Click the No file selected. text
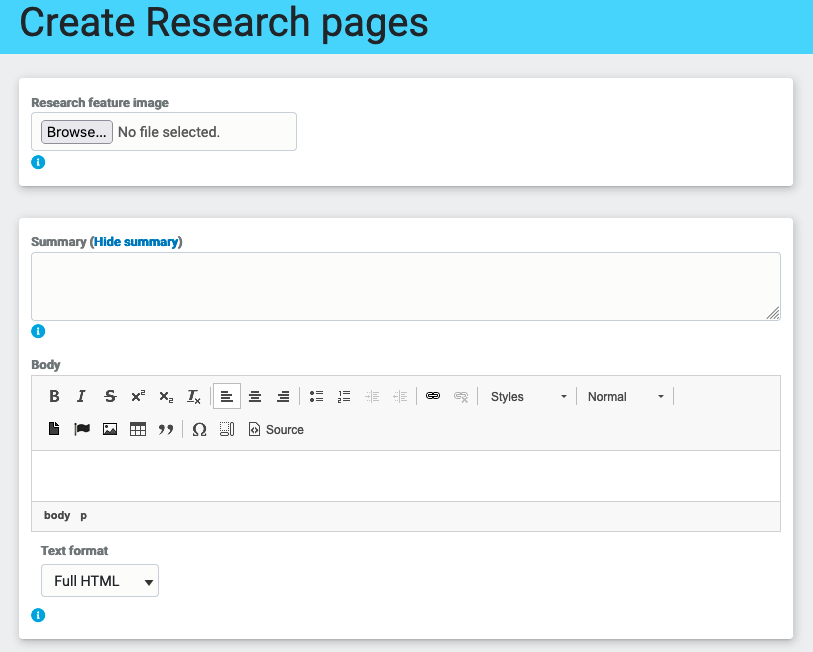813x652 pixels. click(x=169, y=132)
